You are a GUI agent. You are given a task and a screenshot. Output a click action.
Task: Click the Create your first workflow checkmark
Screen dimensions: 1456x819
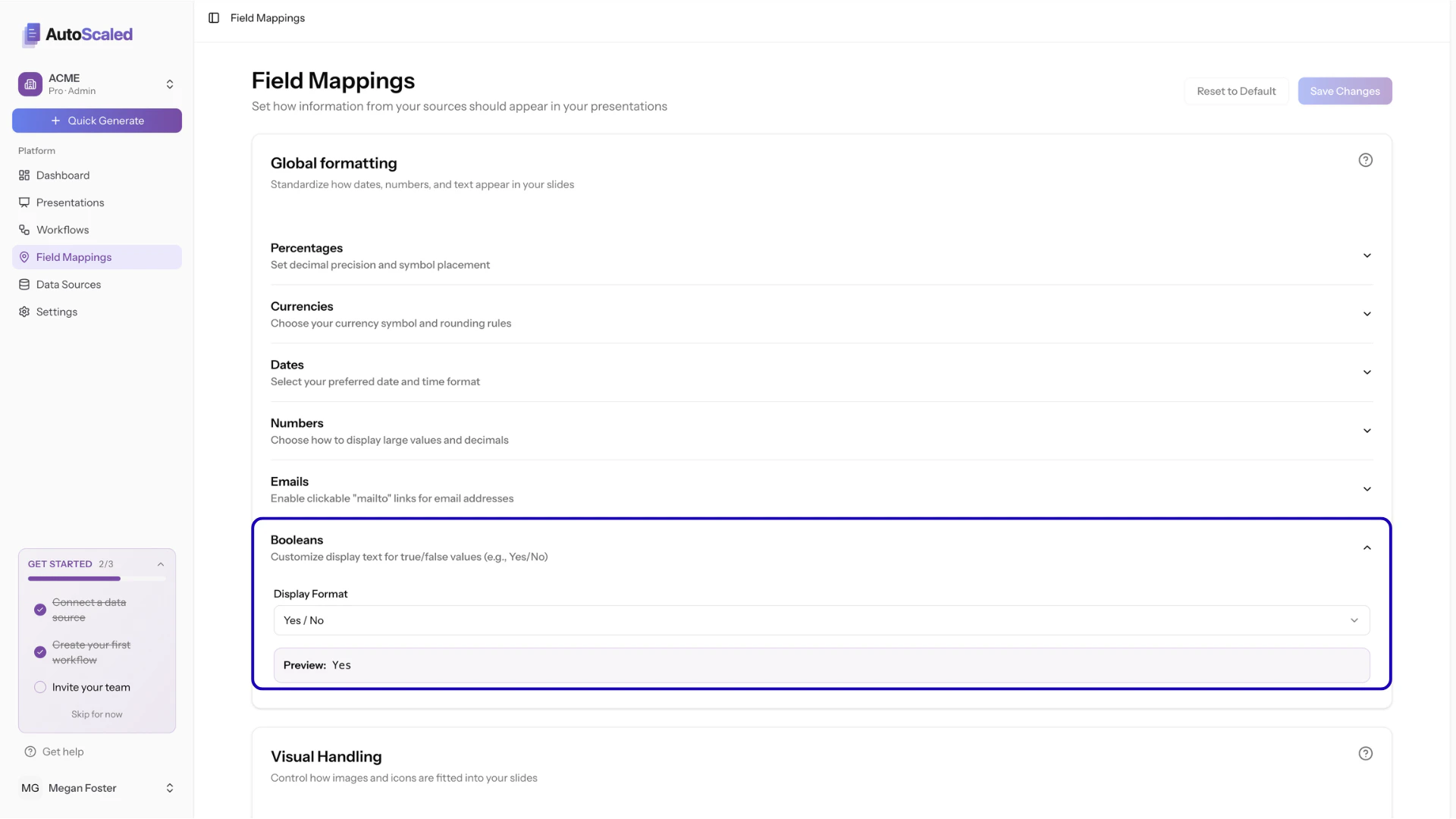point(39,652)
